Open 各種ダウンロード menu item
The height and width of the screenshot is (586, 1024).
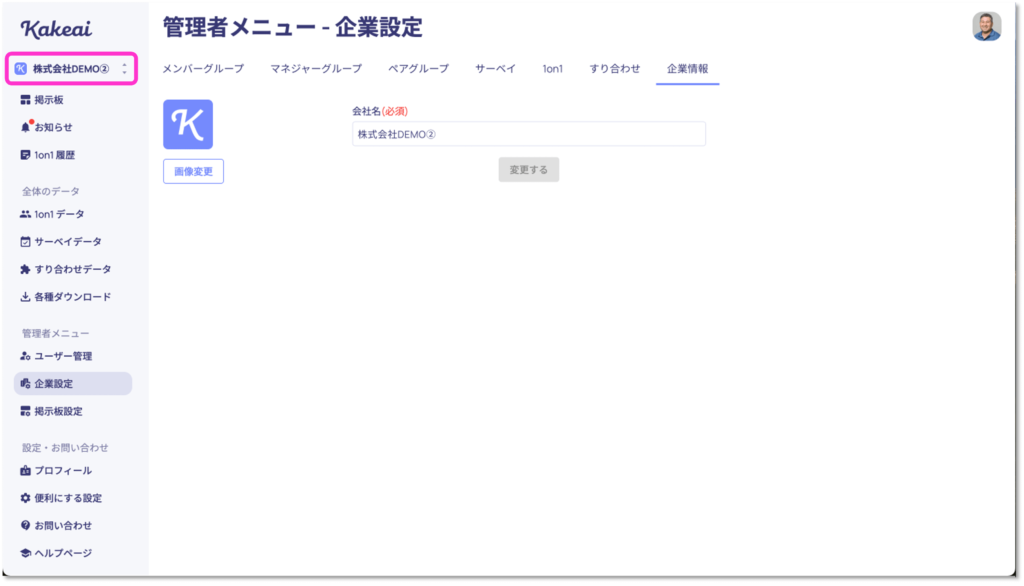[73, 297]
